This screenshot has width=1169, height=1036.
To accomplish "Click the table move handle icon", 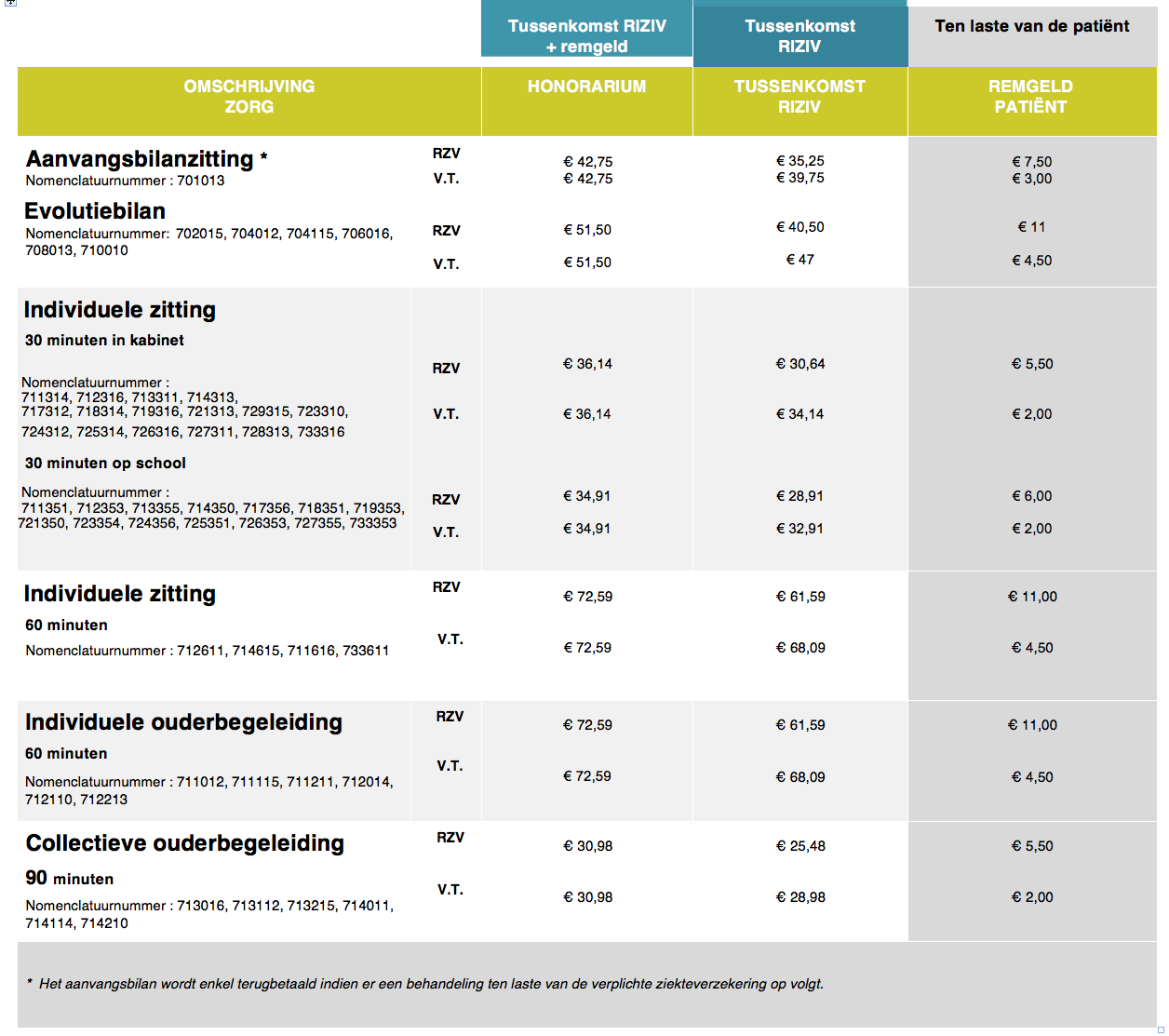I will 10,3.
